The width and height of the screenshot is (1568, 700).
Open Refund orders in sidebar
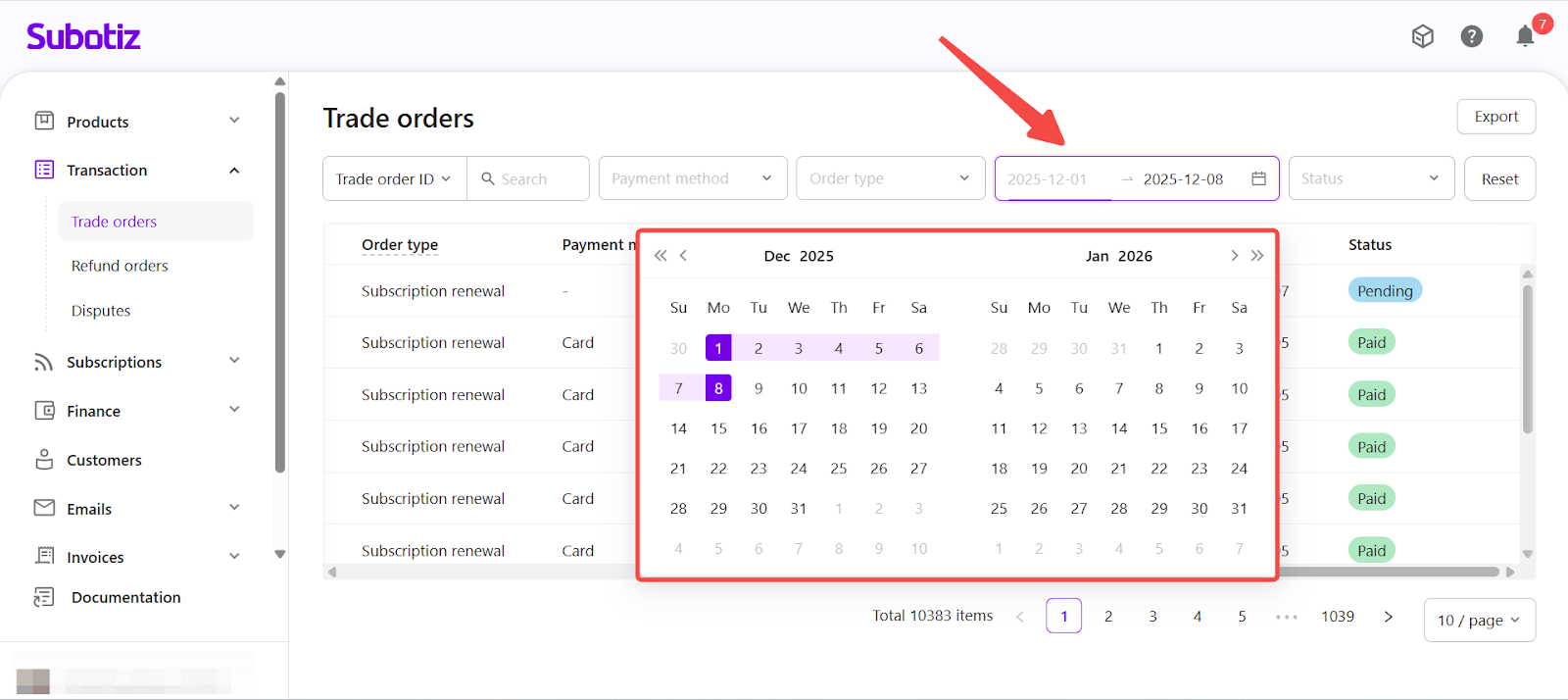point(120,266)
